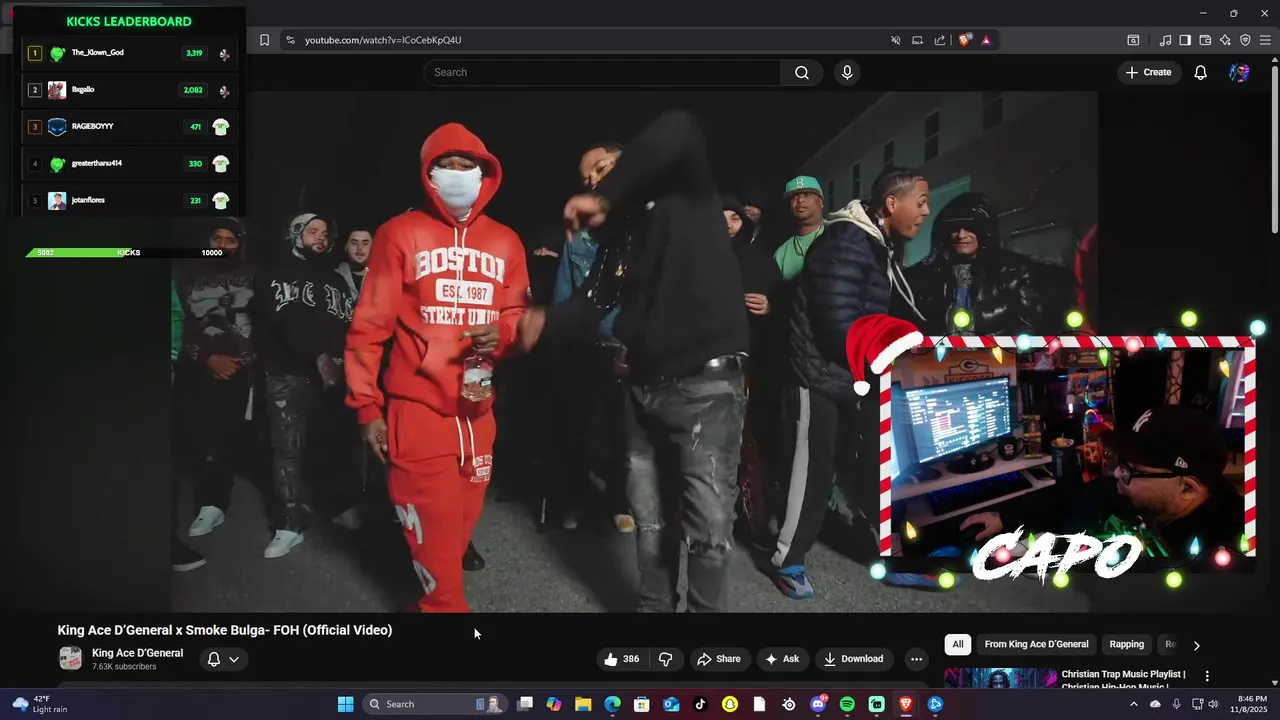Toggle the browser sidebar panel
Screen dimensions: 1280x720
coord(1185,40)
